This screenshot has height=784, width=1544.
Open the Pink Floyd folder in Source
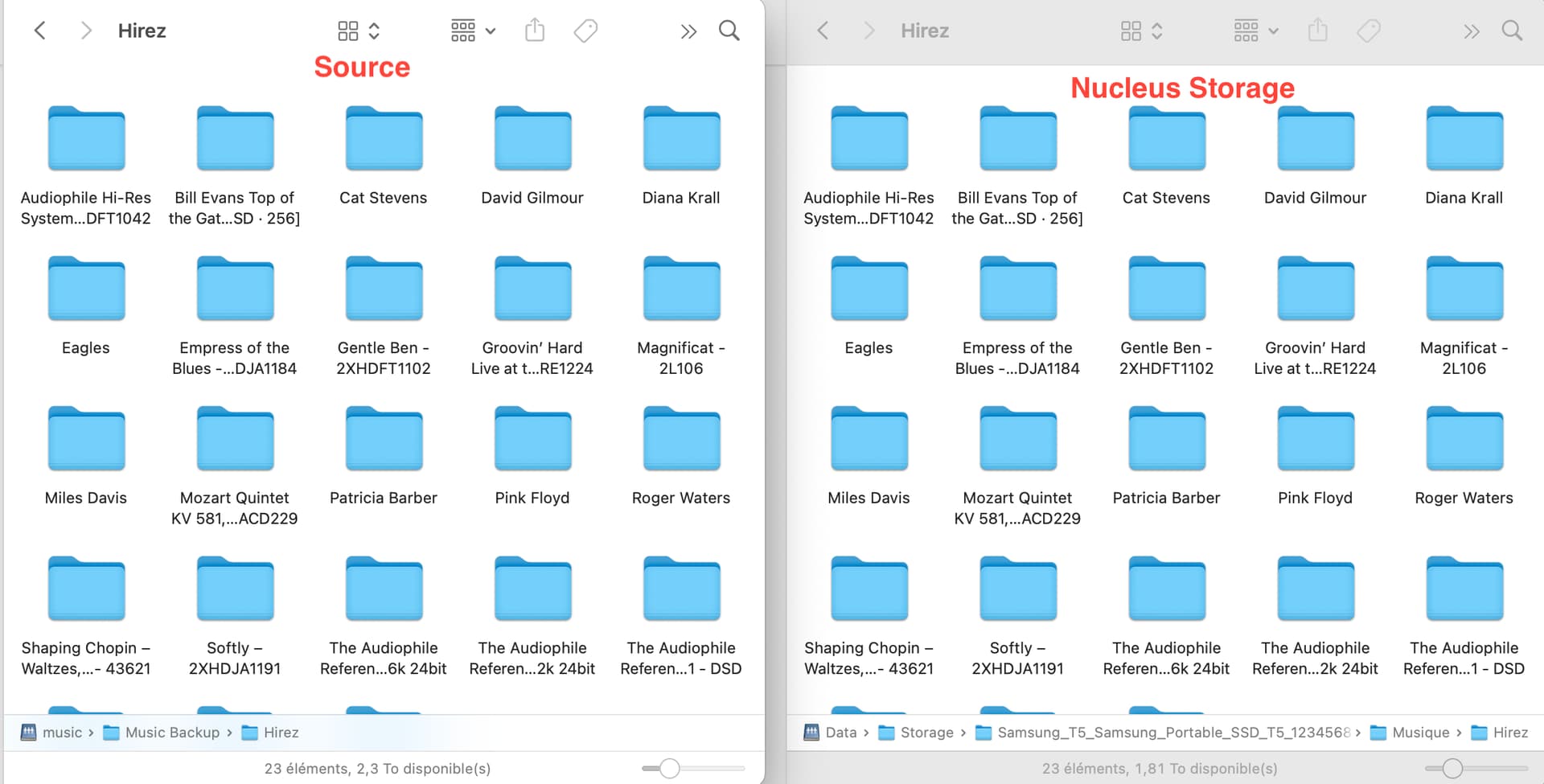(x=532, y=440)
